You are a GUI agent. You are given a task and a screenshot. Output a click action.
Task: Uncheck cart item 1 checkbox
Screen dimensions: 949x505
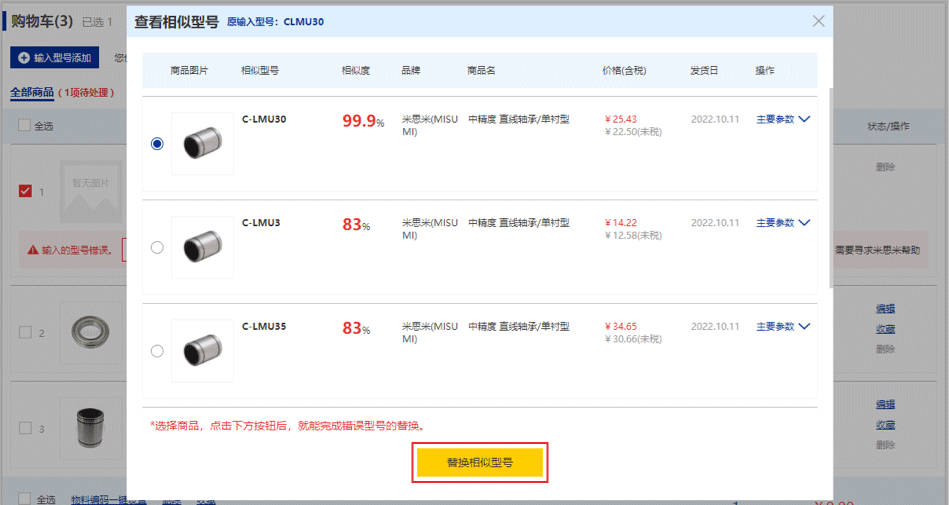[x=26, y=191]
